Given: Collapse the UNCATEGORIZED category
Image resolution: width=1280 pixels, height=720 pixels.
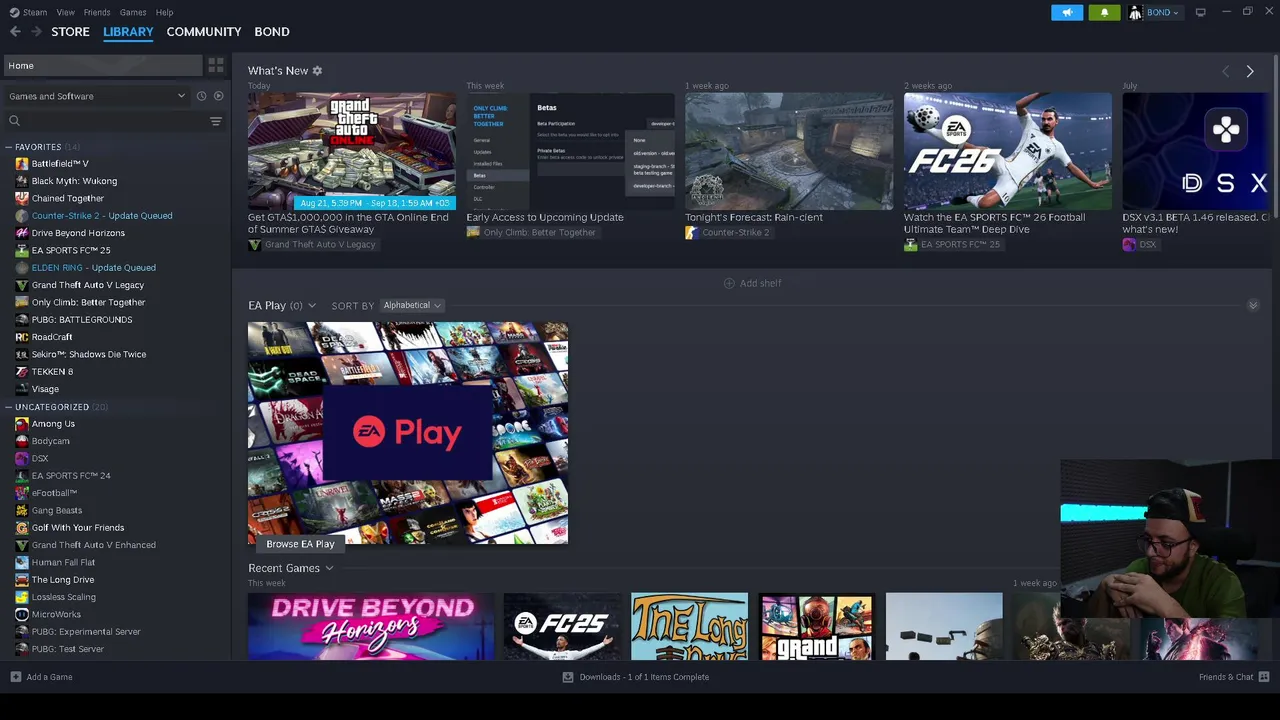Looking at the screenshot, I should pos(8,407).
